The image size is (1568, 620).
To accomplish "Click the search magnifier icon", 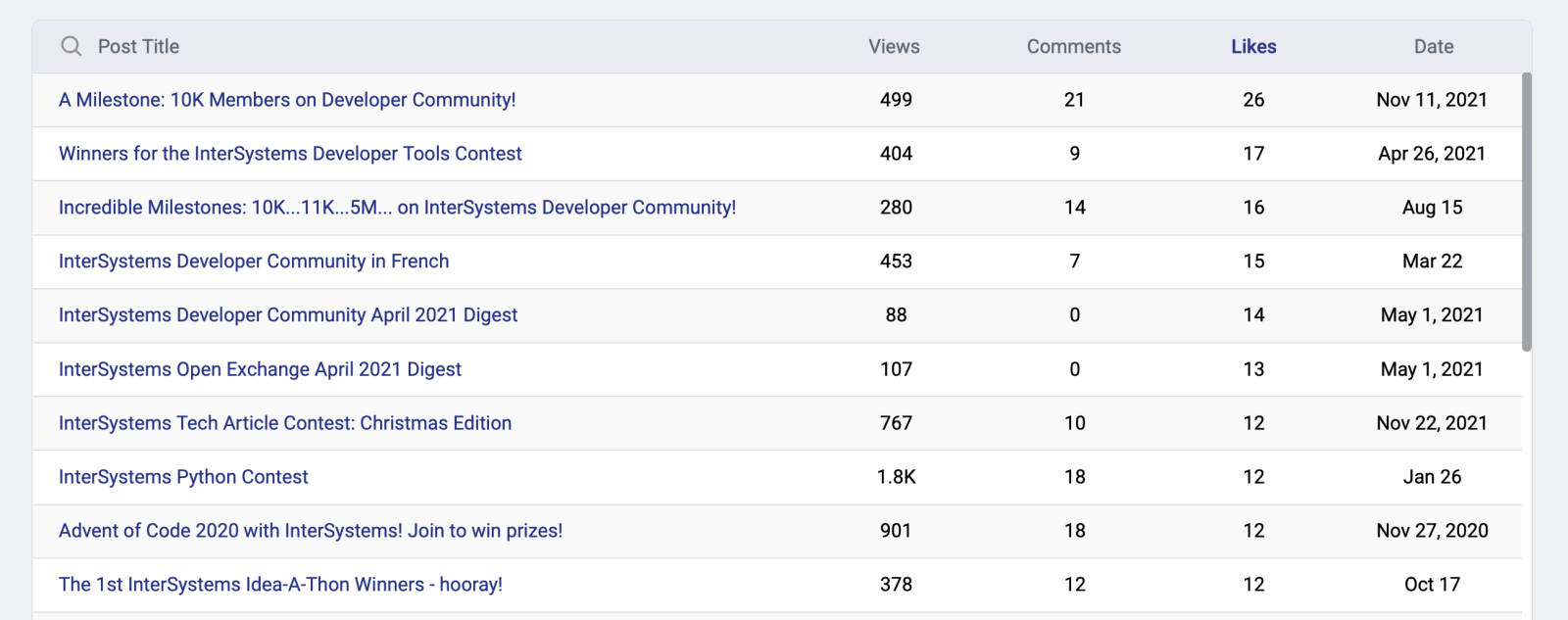I will 72,46.
